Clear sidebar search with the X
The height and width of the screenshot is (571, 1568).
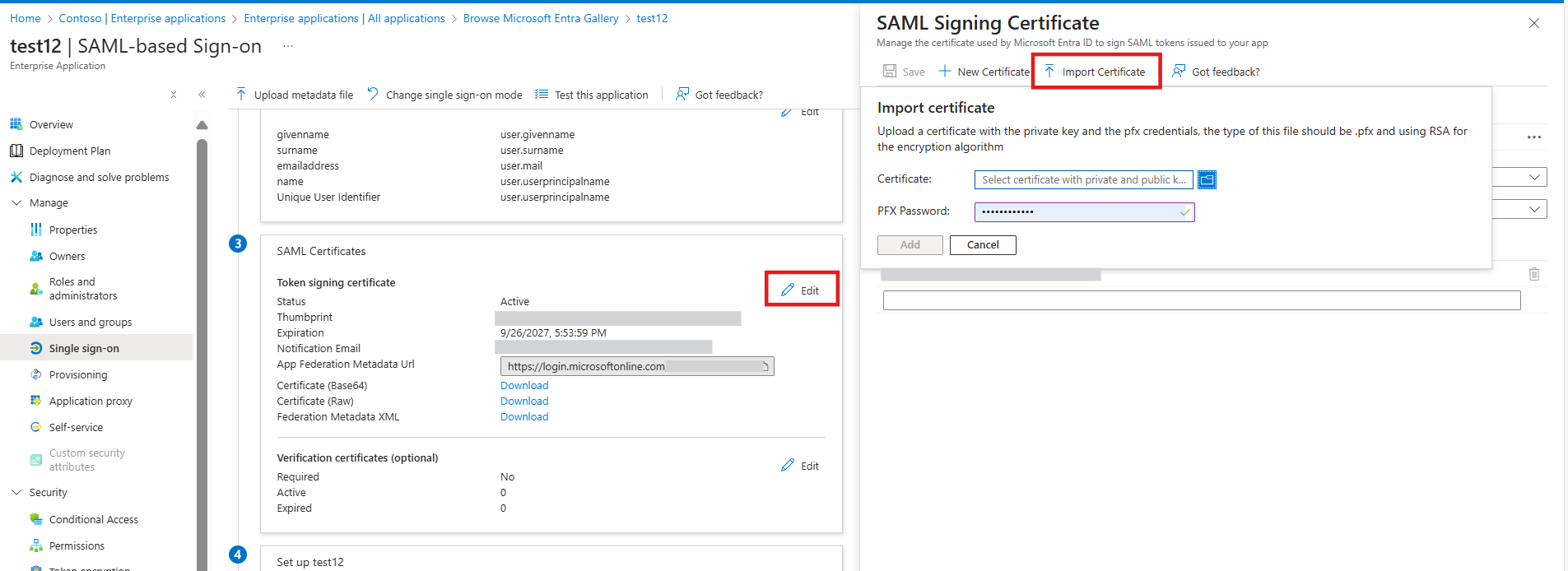click(x=174, y=95)
